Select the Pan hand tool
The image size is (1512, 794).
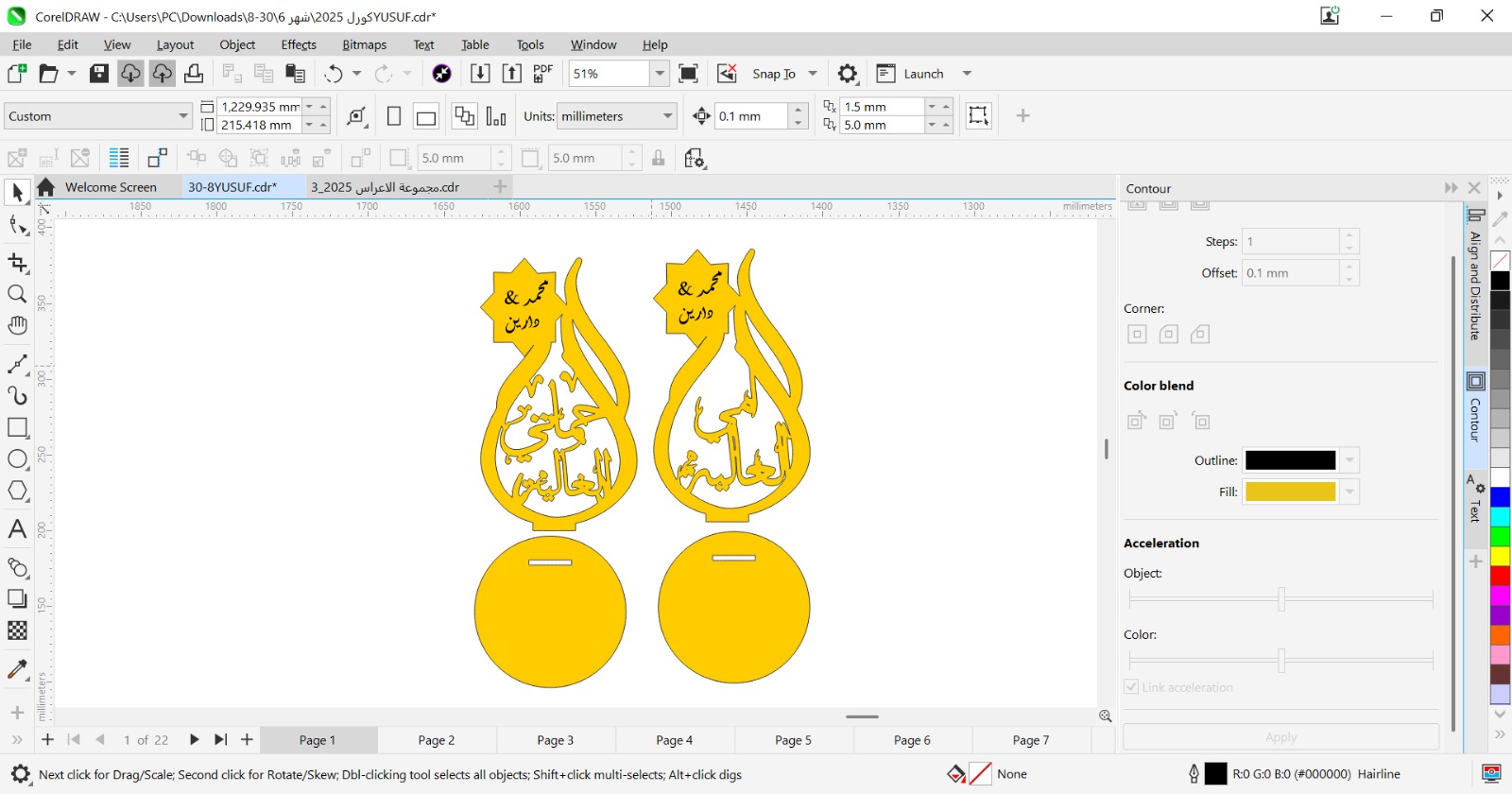tap(17, 326)
